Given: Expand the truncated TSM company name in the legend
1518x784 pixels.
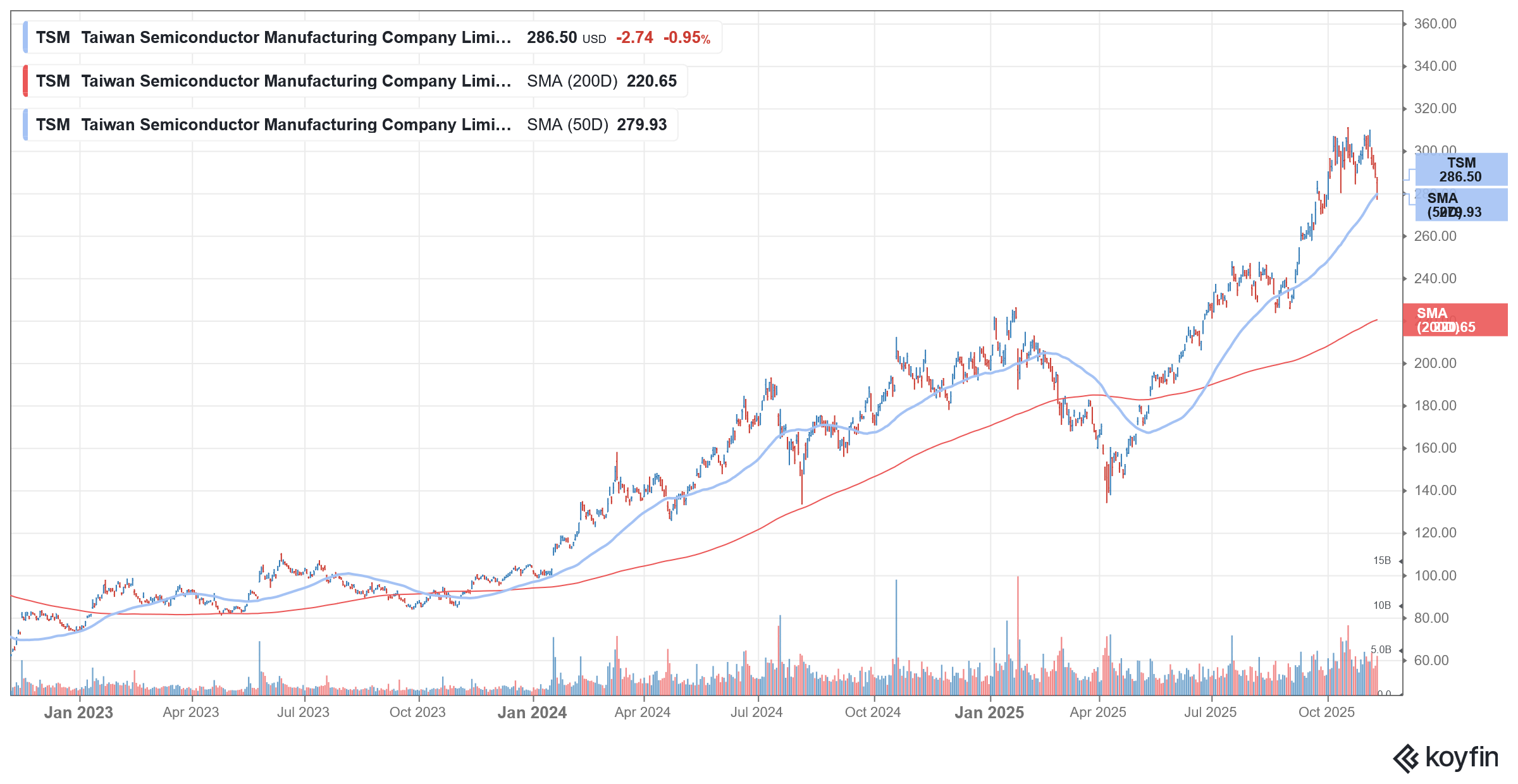Looking at the screenshot, I should (x=296, y=37).
